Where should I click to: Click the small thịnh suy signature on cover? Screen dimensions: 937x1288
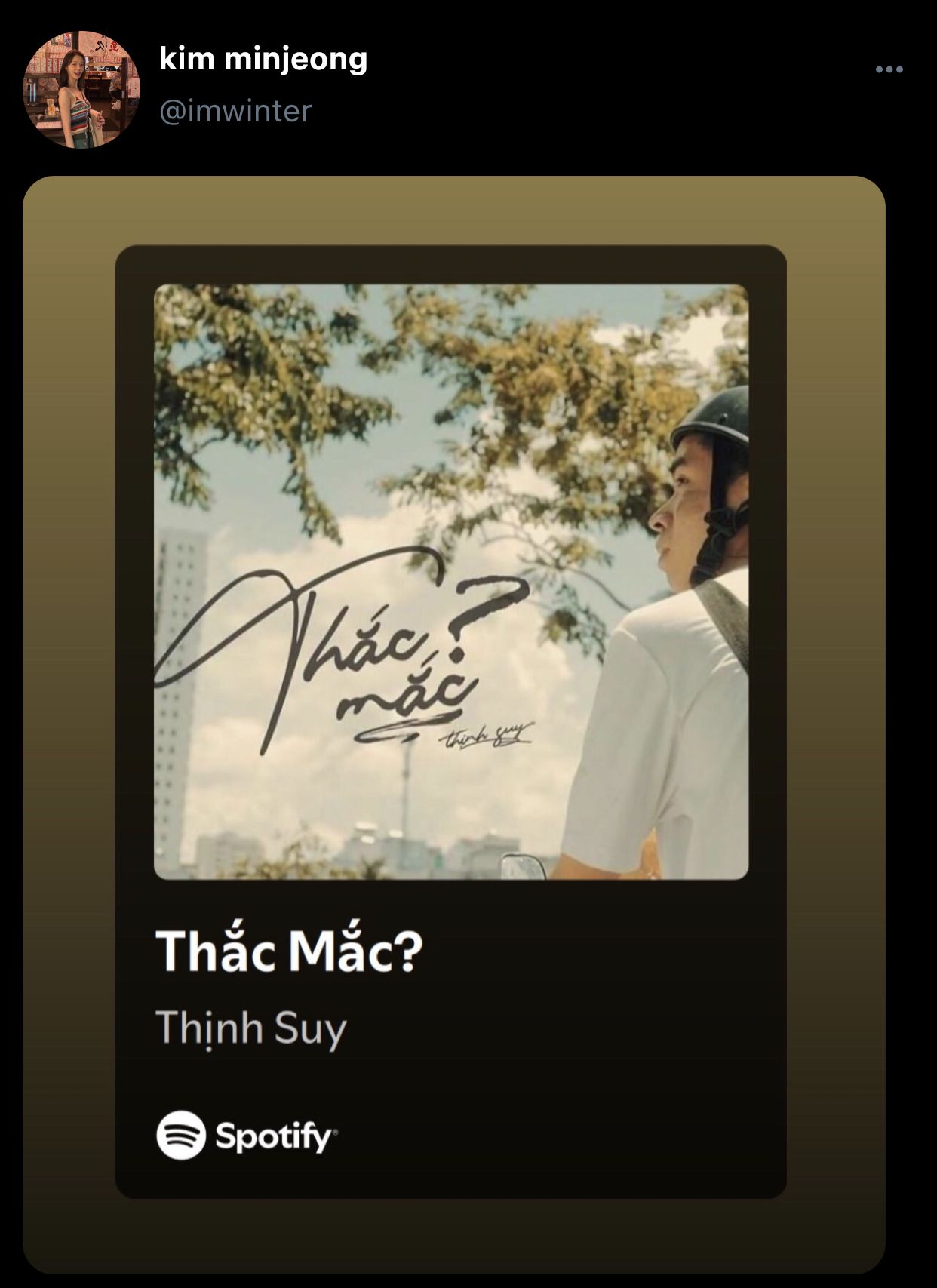click(x=487, y=735)
